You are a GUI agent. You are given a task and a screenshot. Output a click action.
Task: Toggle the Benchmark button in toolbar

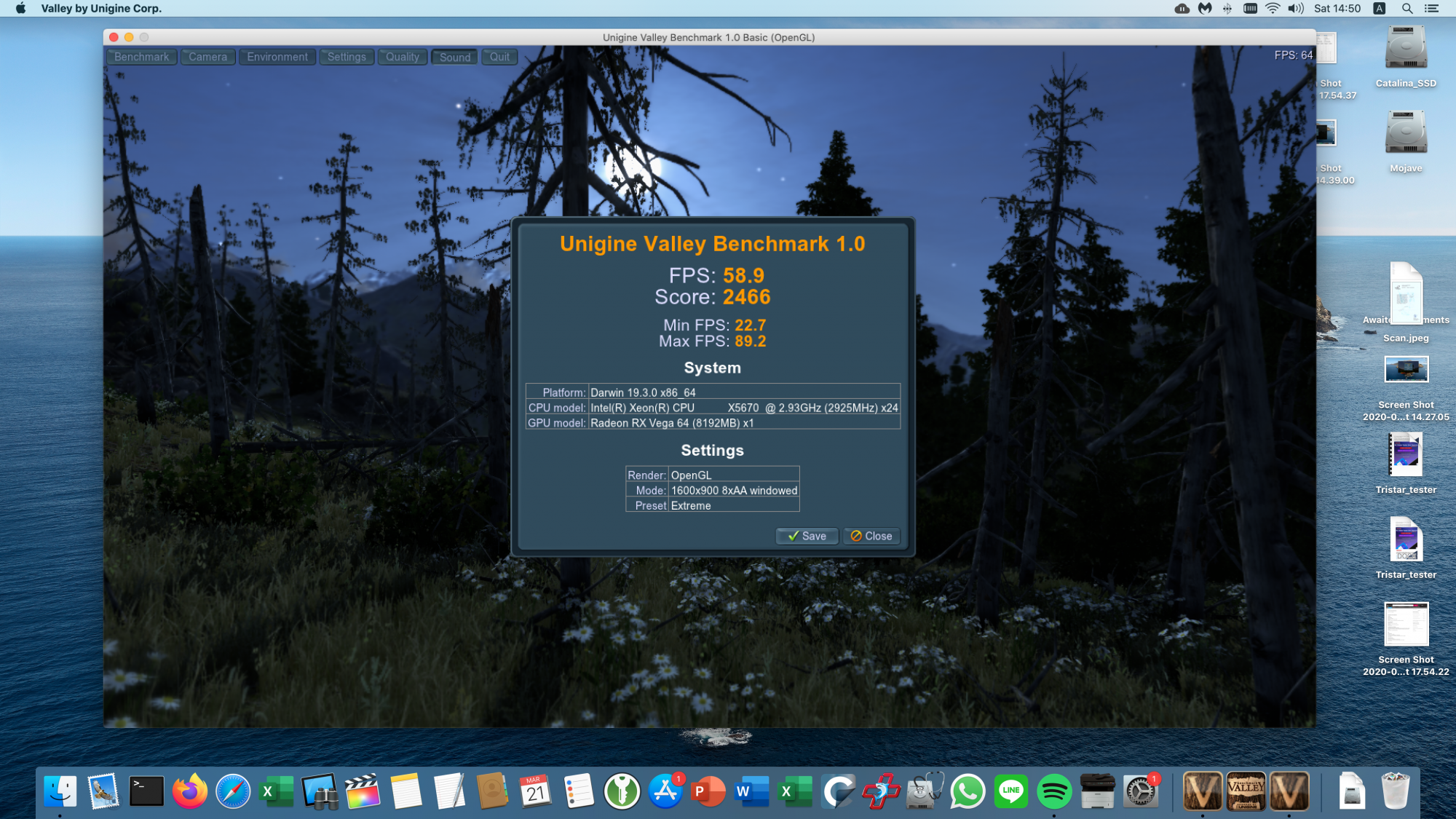[x=141, y=57]
